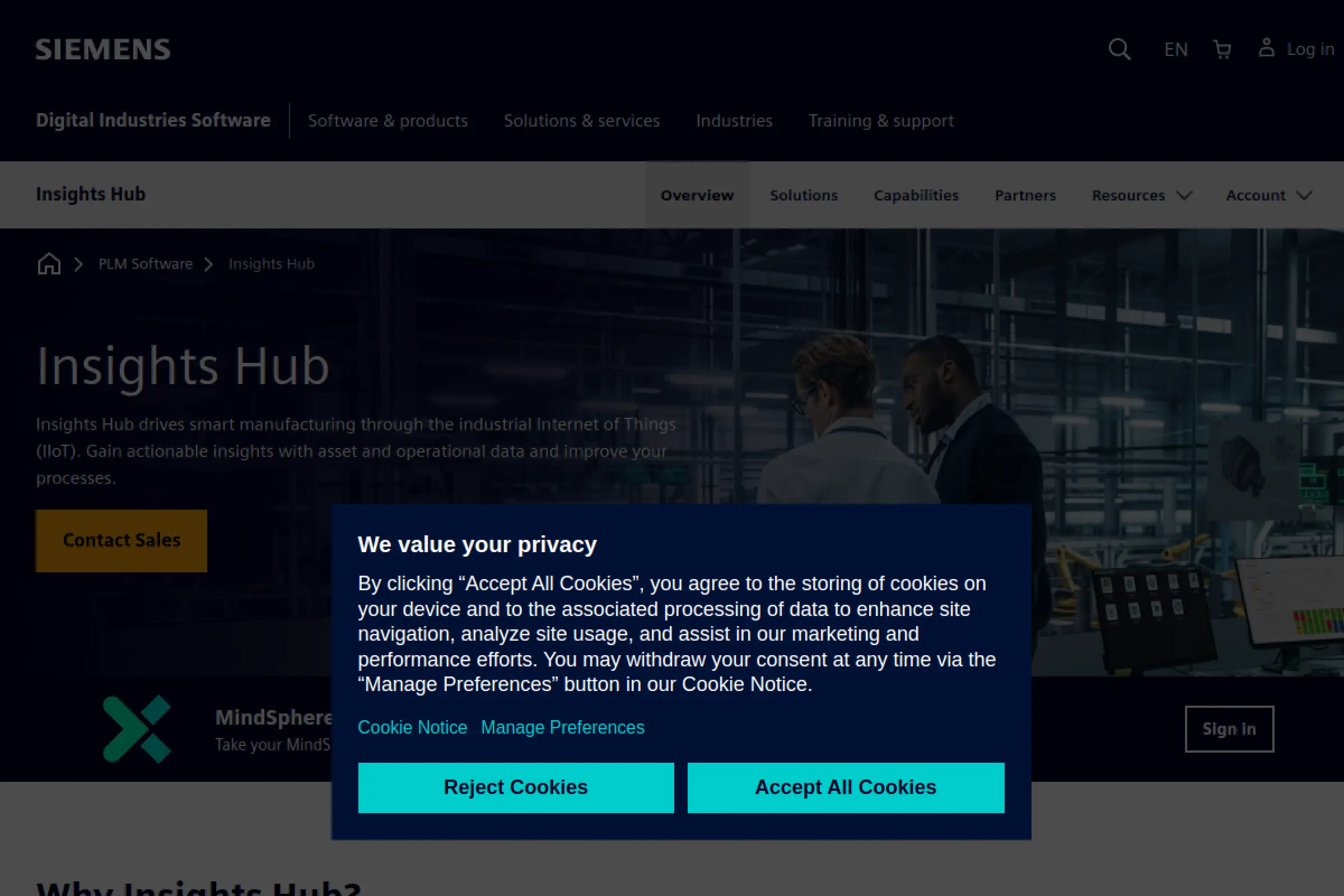Expand the Resources dropdown chevron
The height and width of the screenshot is (896, 1344).
pyautogui.click(x=1184, y=195)
